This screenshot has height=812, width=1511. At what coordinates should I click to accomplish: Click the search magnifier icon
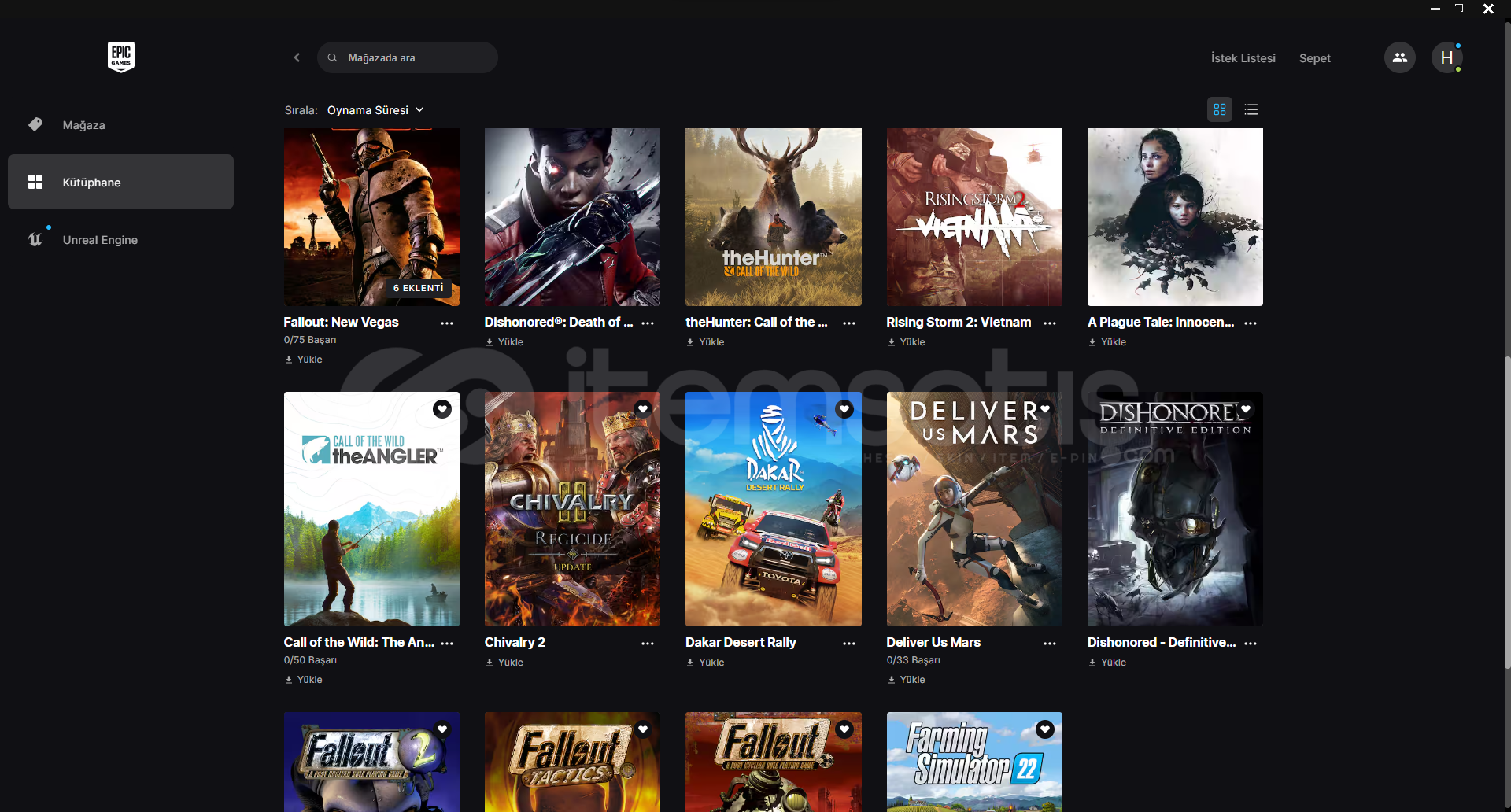pyautogui.click(x=333, y=57)
